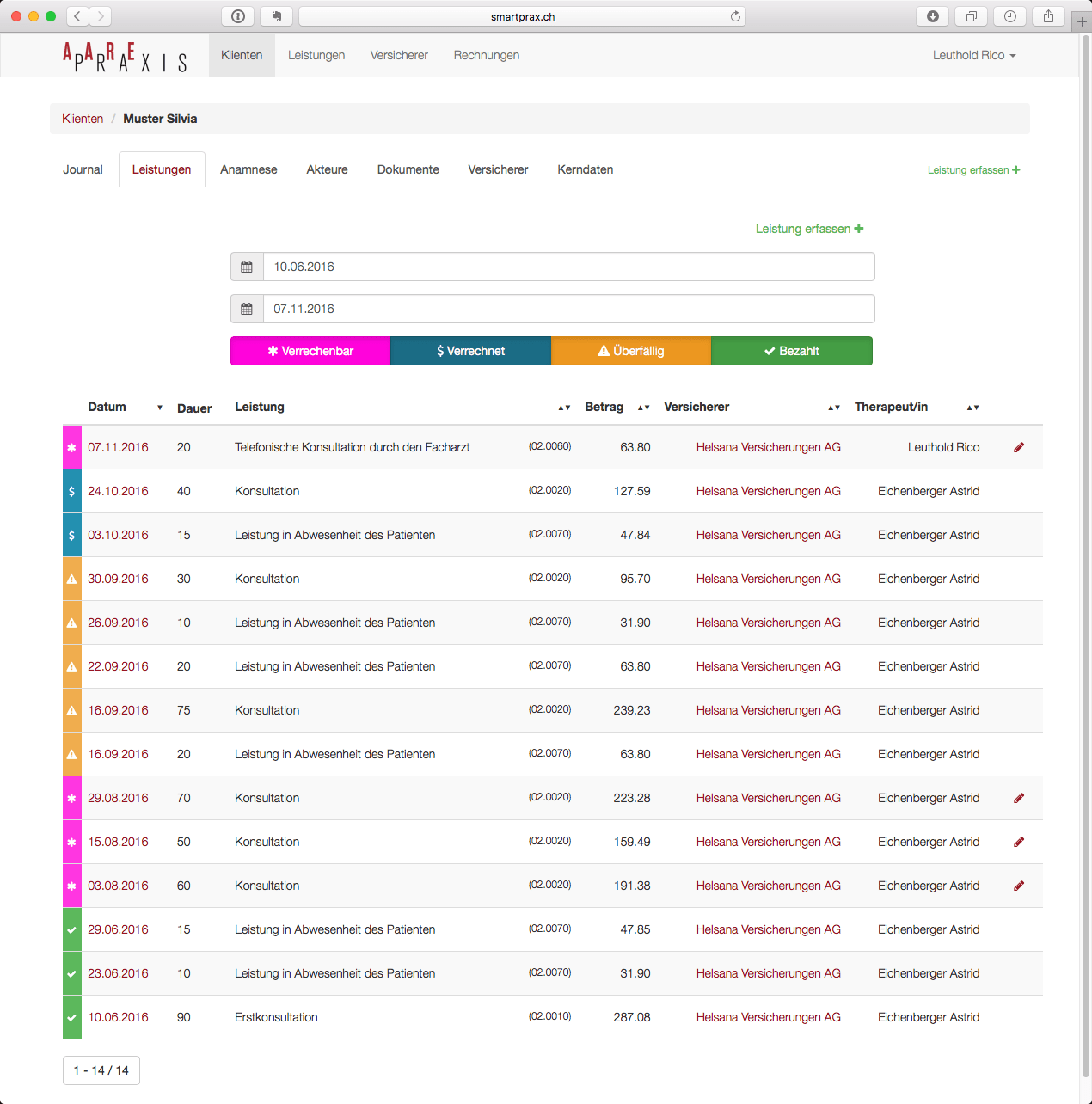
Task: Toggle the green Bezahlt filter
Action: 792,351
